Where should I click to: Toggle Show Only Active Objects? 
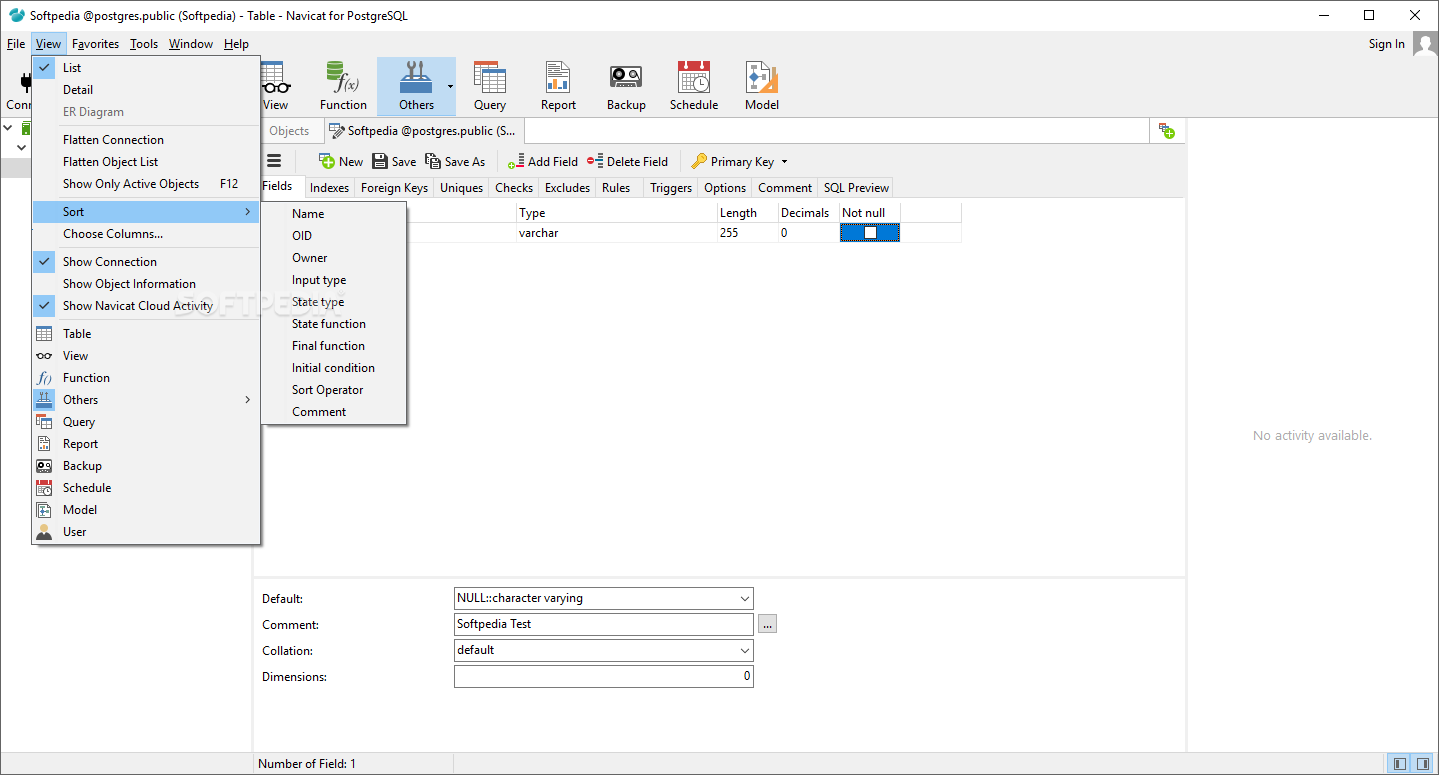146,184
